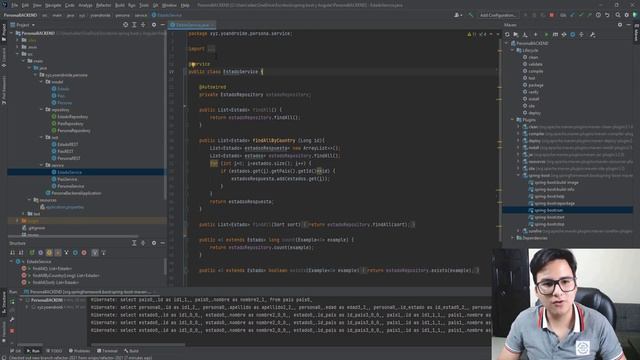Image resolution: width=640 pixels, height=360 pixels.
Task: Rollback changes with undo arrow icon
Action: coord(607,15)
